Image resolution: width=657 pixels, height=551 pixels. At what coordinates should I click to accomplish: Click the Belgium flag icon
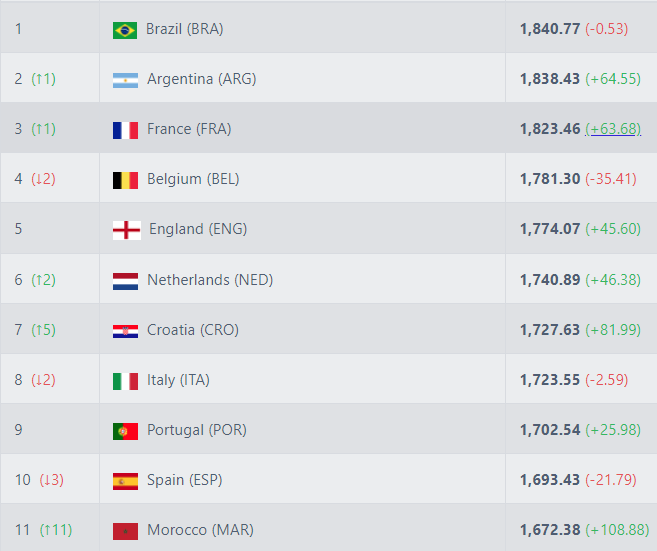[125, 180]
